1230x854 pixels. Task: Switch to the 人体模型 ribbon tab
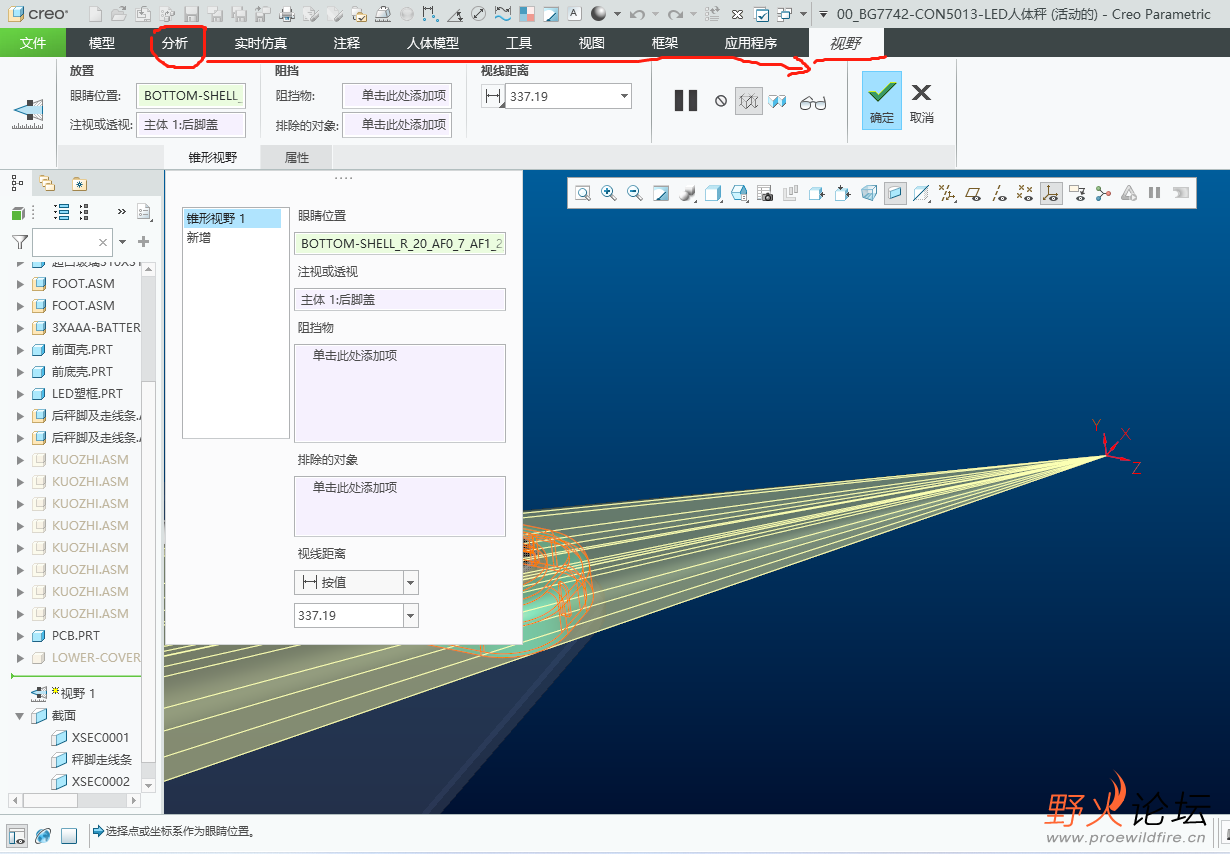pos(433,43)
